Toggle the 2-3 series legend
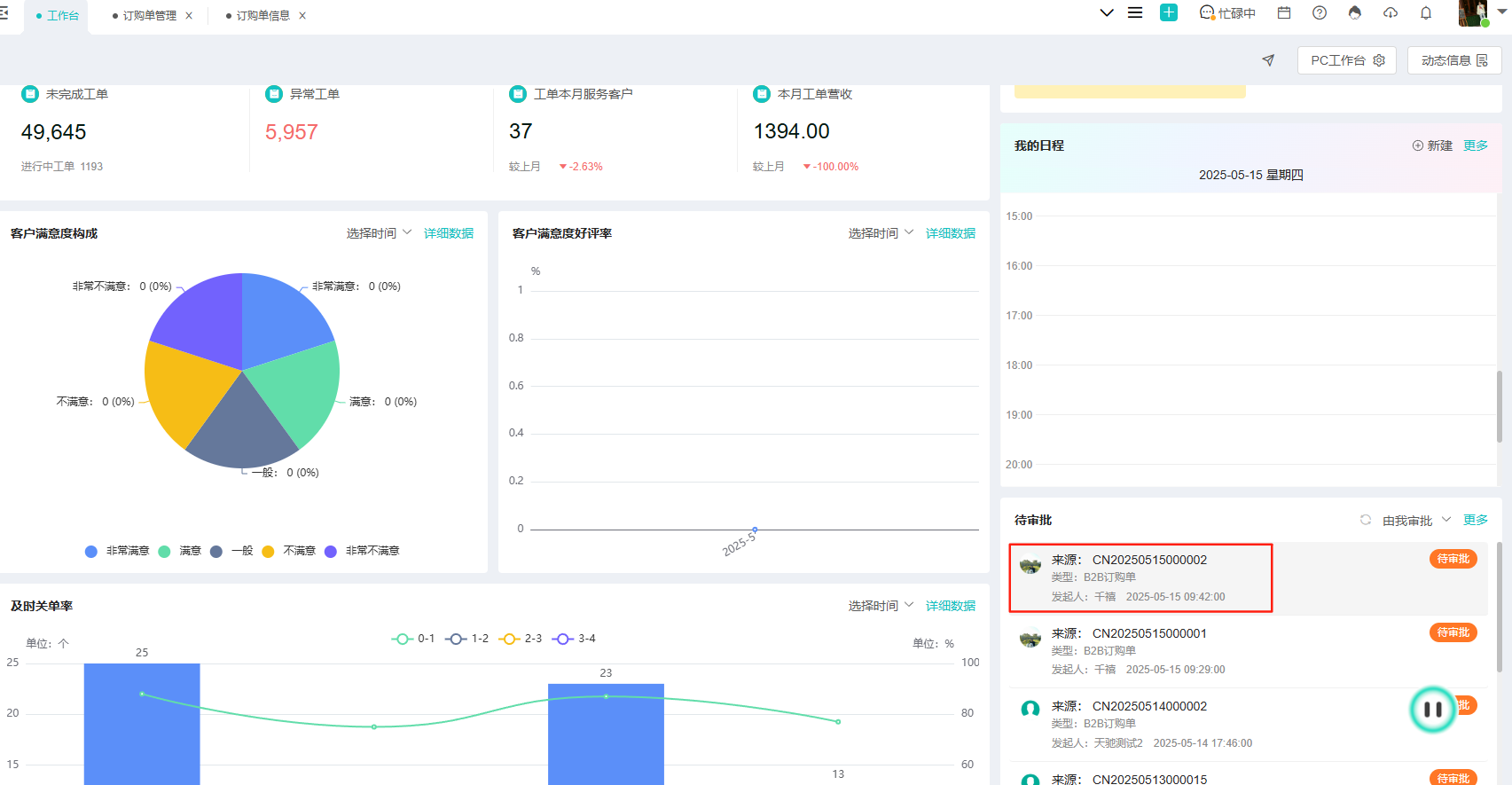The image size is (1512, 785). click(x=521, y=639)
